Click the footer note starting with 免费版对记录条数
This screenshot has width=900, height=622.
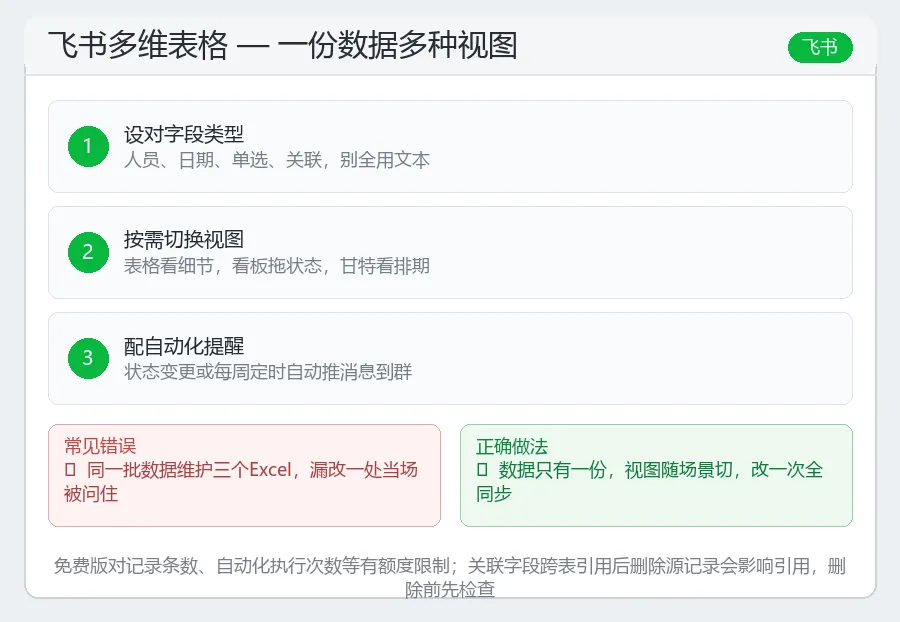[450, 577]
